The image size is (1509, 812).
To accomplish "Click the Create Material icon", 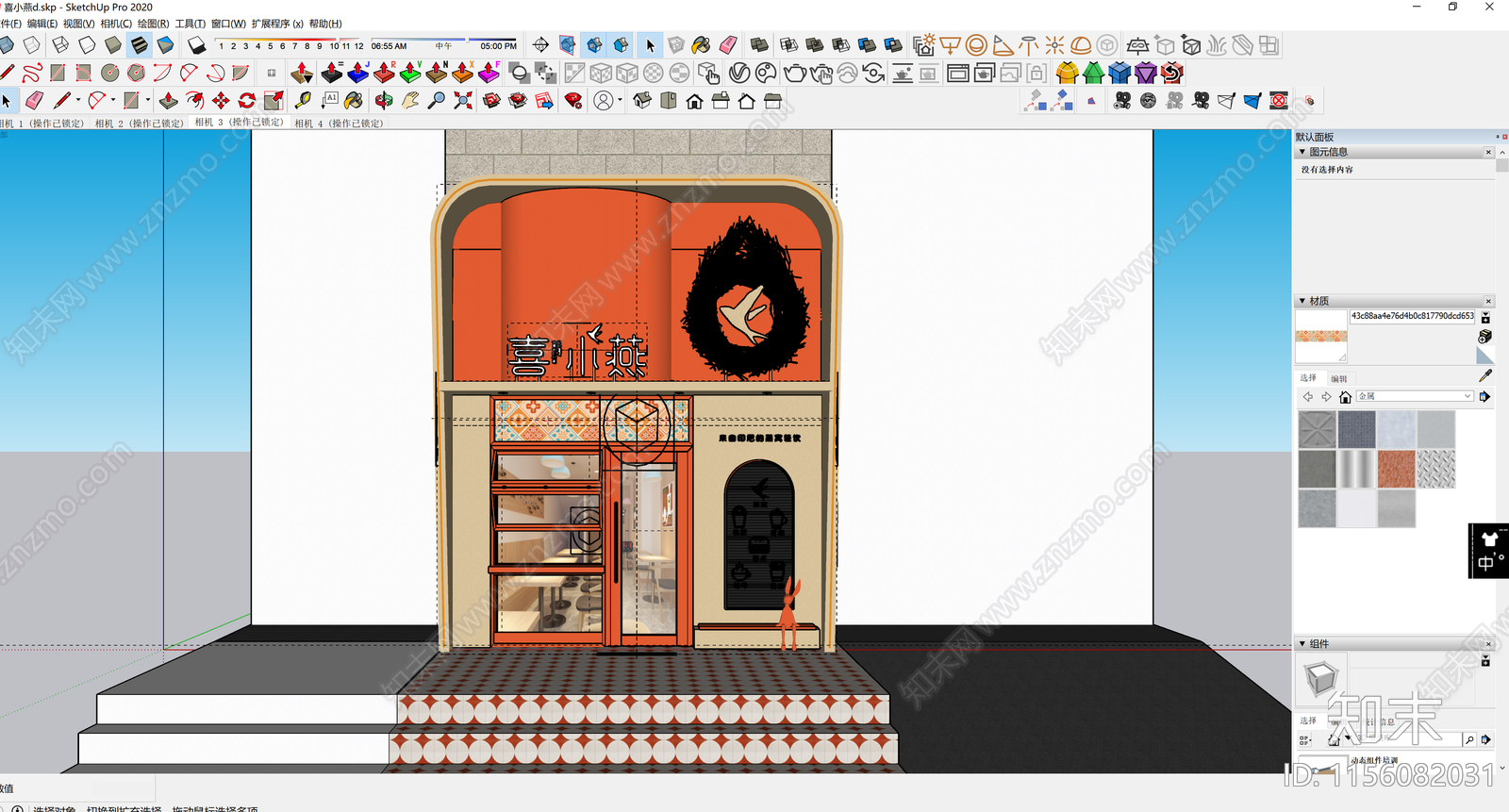I will click(1485, 337).
